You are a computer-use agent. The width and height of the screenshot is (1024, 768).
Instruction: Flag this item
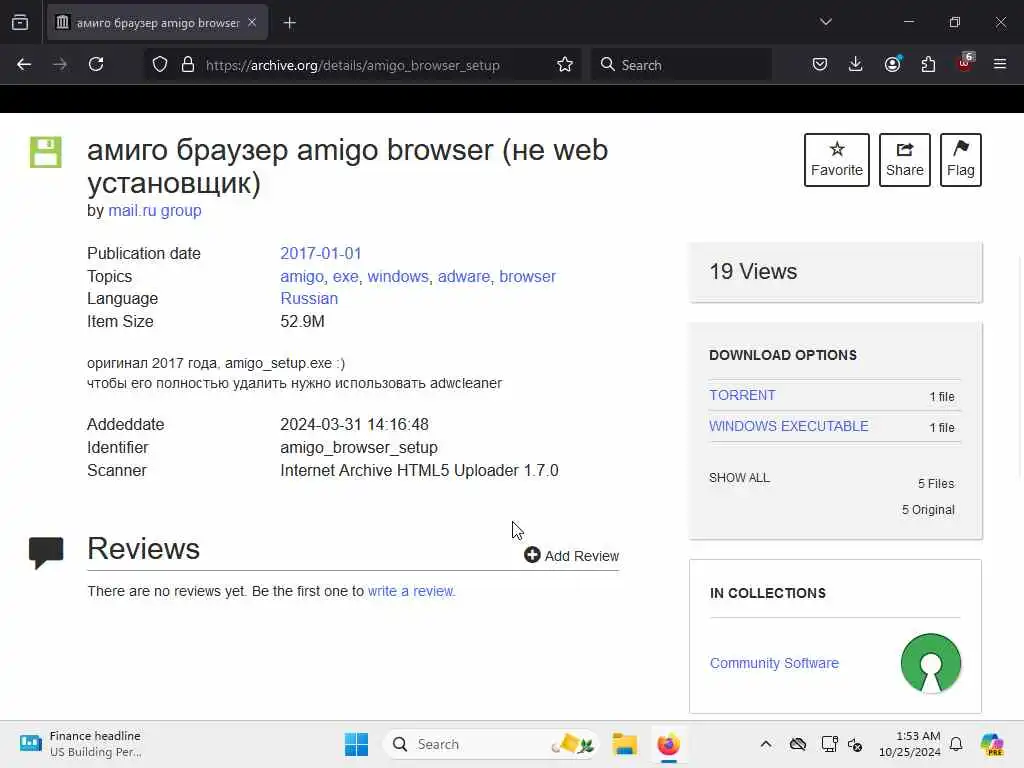tap(961, 160)
